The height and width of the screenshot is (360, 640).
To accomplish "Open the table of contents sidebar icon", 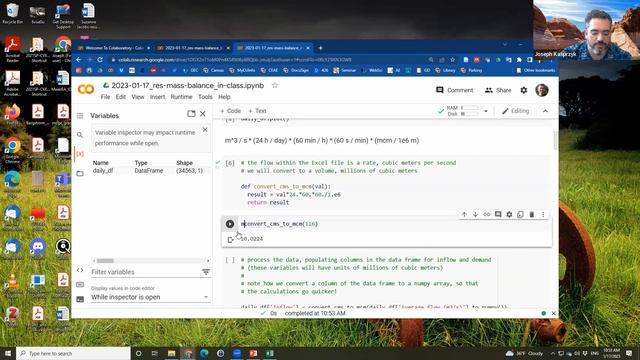I will pos(80,116).
